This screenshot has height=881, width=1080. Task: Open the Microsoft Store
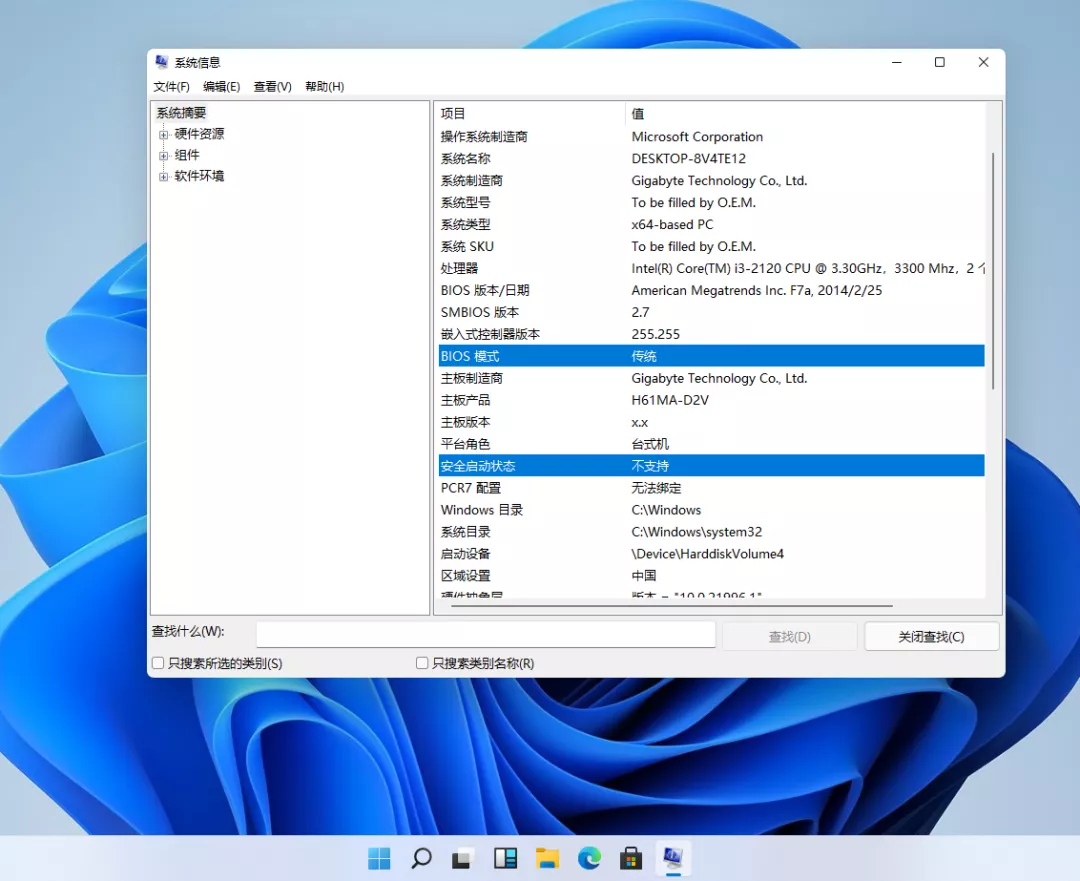[x=631, y=858]
